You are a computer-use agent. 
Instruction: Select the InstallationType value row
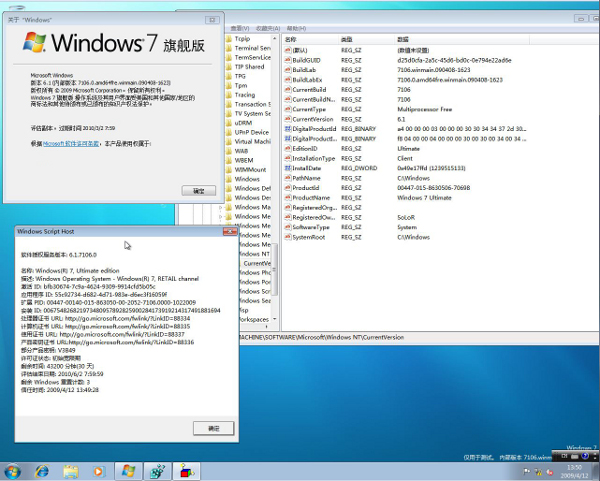click(406, 158)
